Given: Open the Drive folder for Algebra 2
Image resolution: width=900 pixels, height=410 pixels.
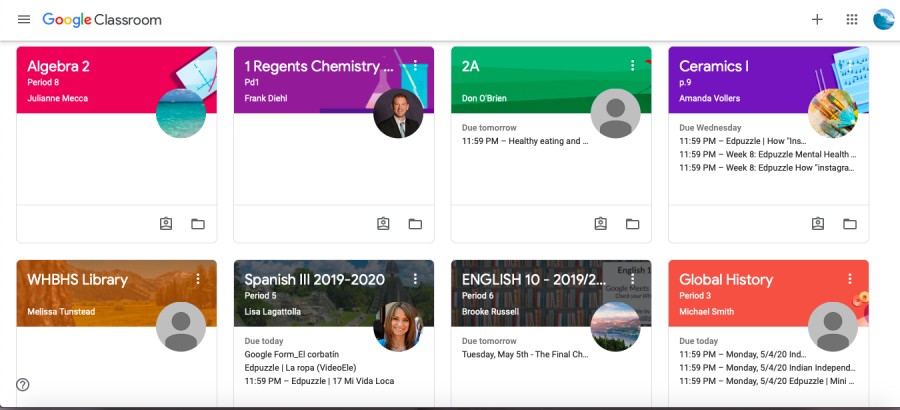Looking at the screenshot, I should tap(198, 224).
